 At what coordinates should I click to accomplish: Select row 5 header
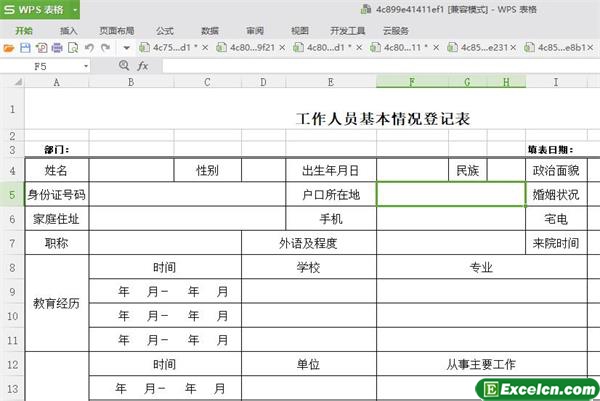tap(12, 194)
